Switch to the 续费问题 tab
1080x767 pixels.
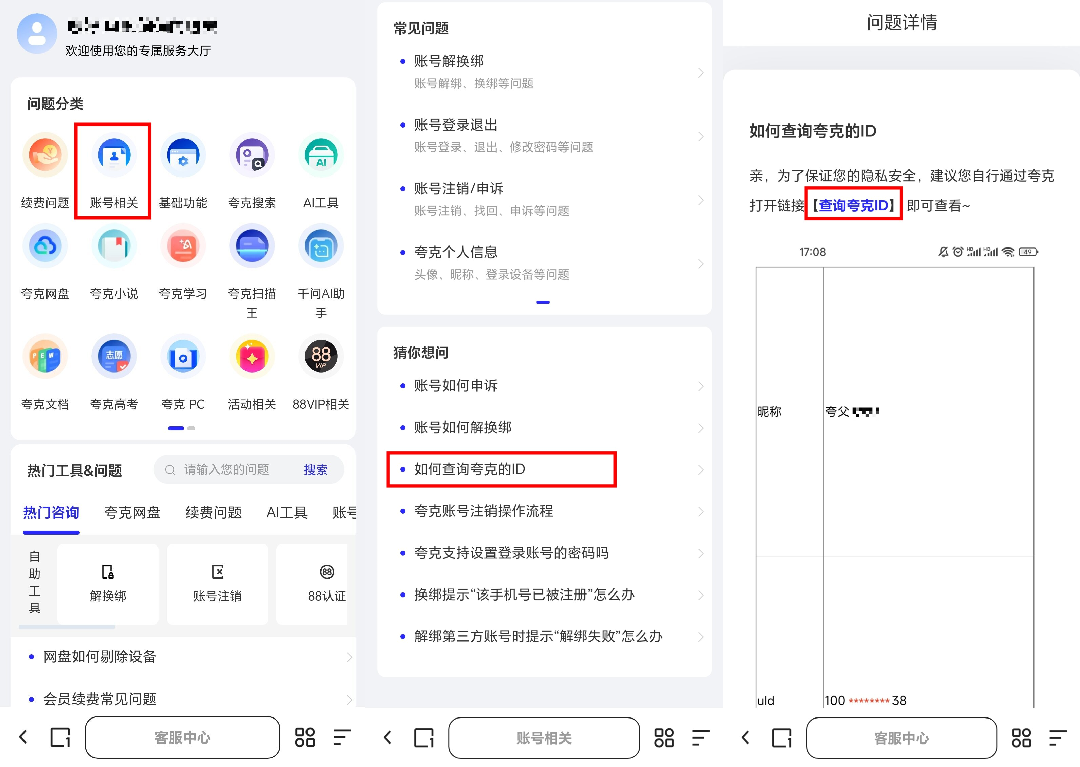tap(214, 513)
